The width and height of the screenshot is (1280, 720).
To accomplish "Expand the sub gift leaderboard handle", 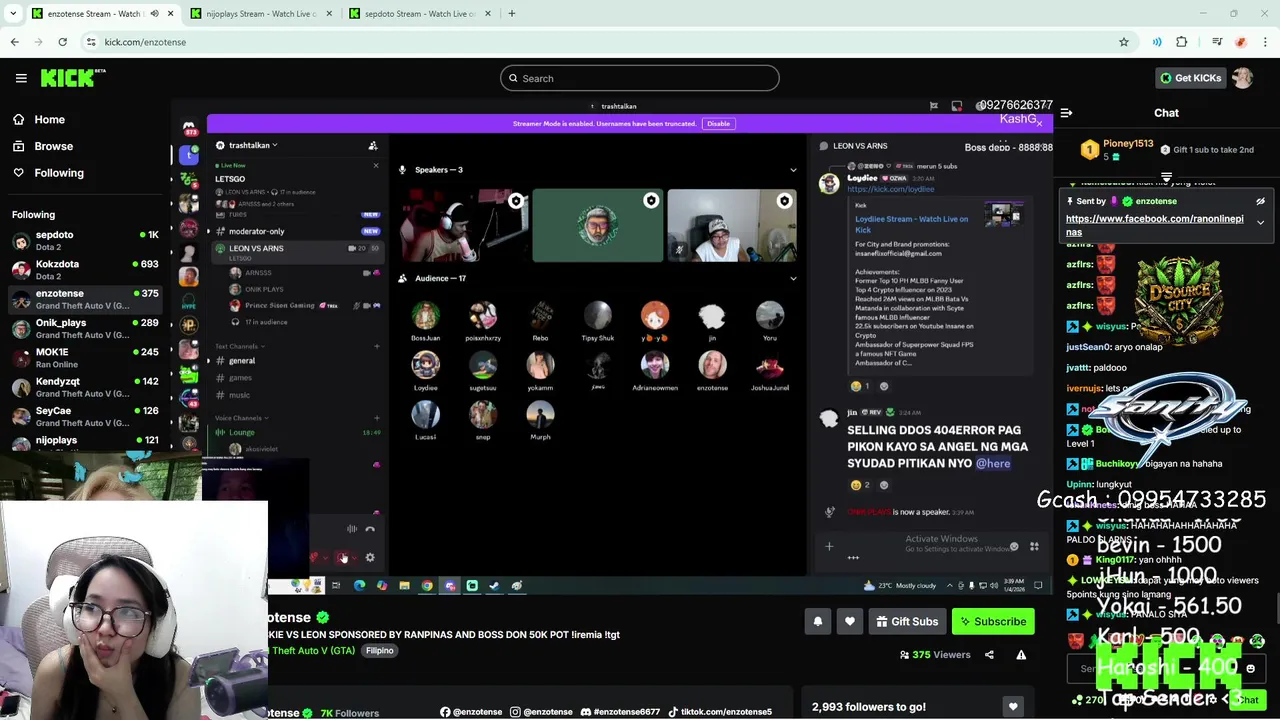I will (x=1166, y=177).
